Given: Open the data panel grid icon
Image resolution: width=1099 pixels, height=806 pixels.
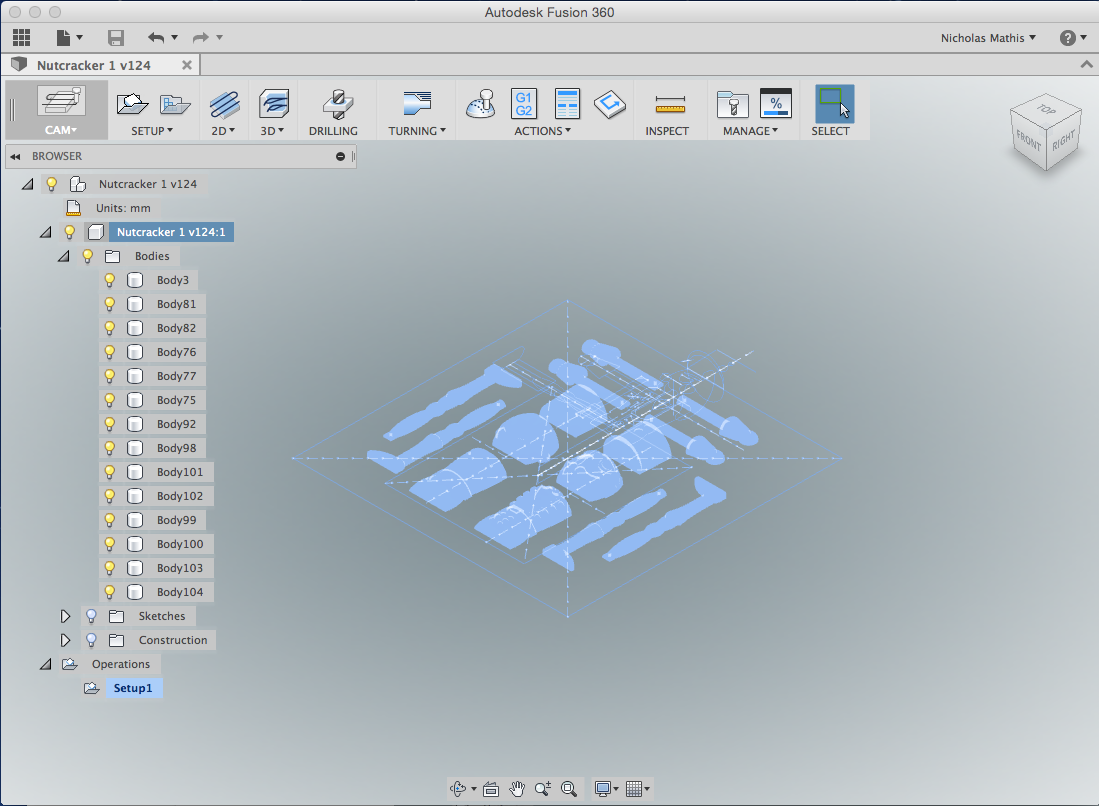Looking at the screenshot, I should (22, 37).
